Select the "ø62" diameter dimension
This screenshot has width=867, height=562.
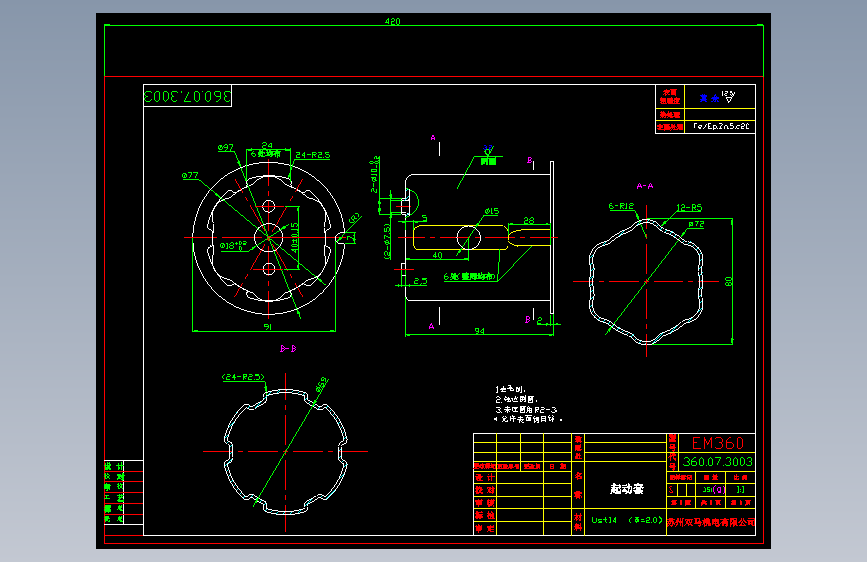tap(322, 384)
